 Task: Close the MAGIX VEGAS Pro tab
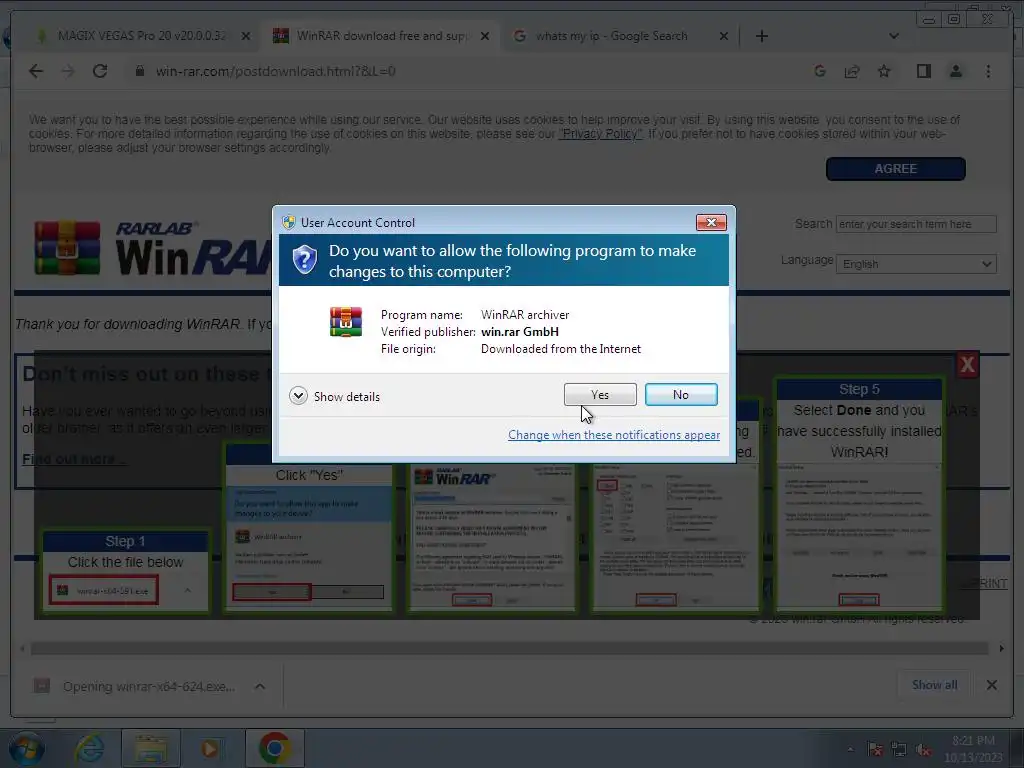pyautogui.click(x=246, y=37)
